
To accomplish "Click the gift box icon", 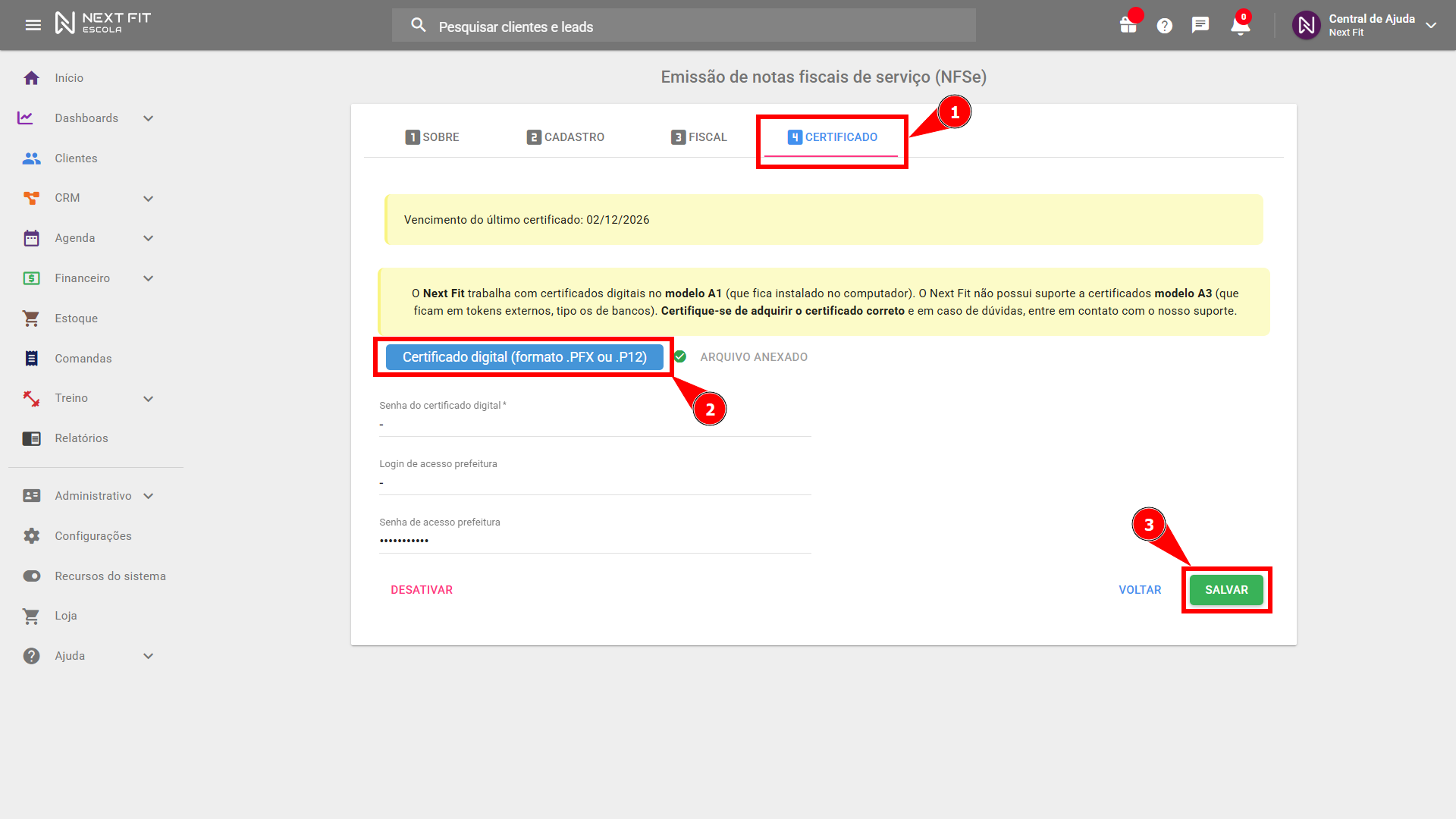I will point(1128,25).
